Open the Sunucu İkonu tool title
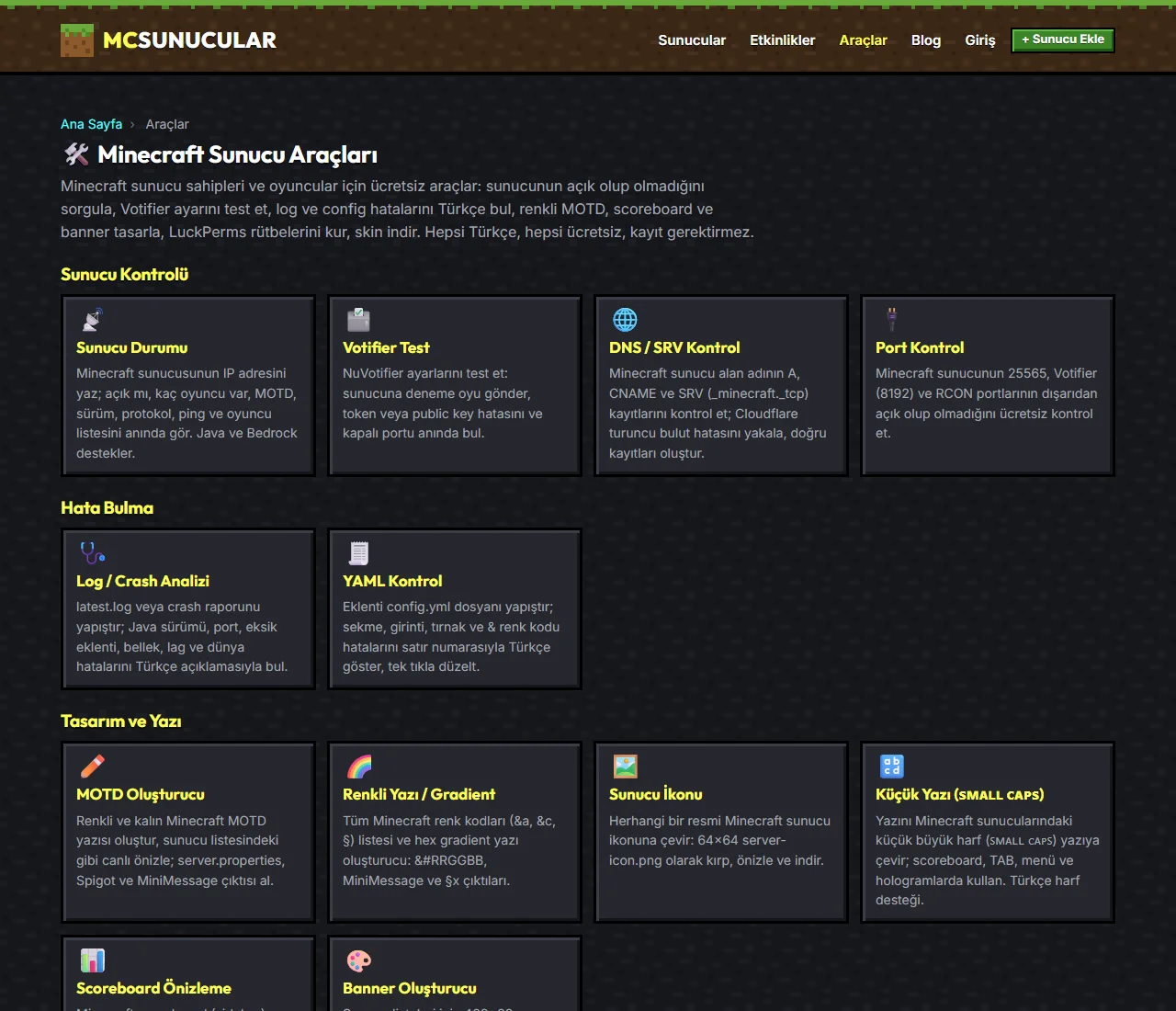 click(x=656, y=794)
